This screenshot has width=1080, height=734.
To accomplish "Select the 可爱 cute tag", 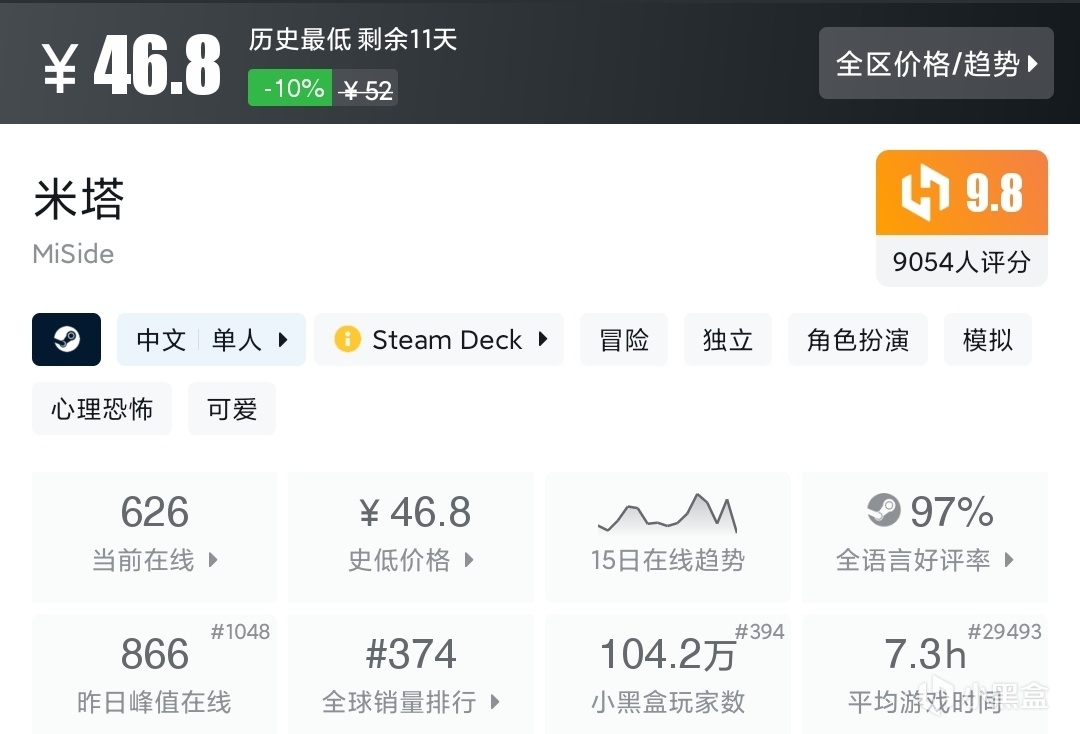I will tap(232, 409).
